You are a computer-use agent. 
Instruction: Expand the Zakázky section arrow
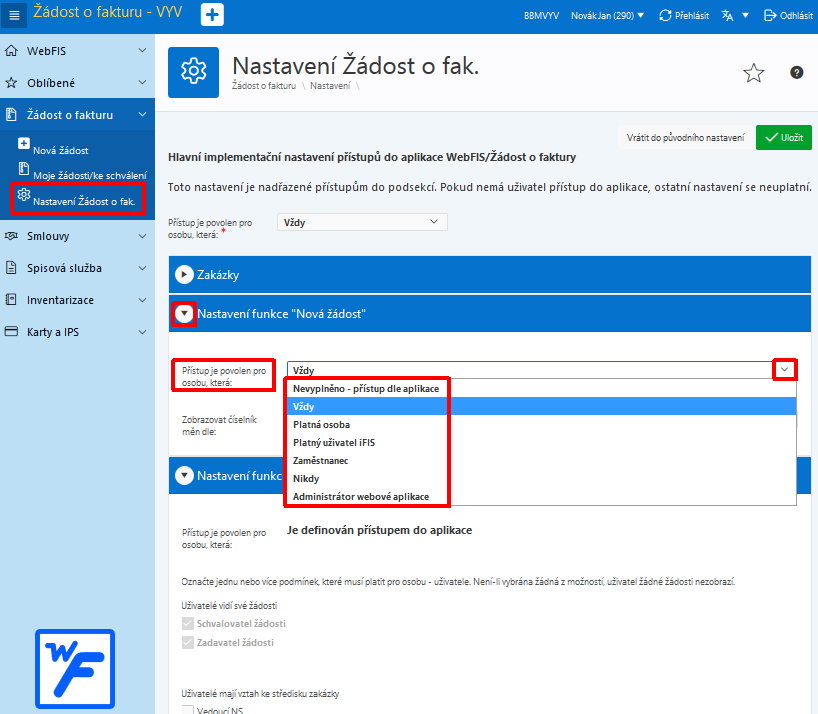pos(184,274)
